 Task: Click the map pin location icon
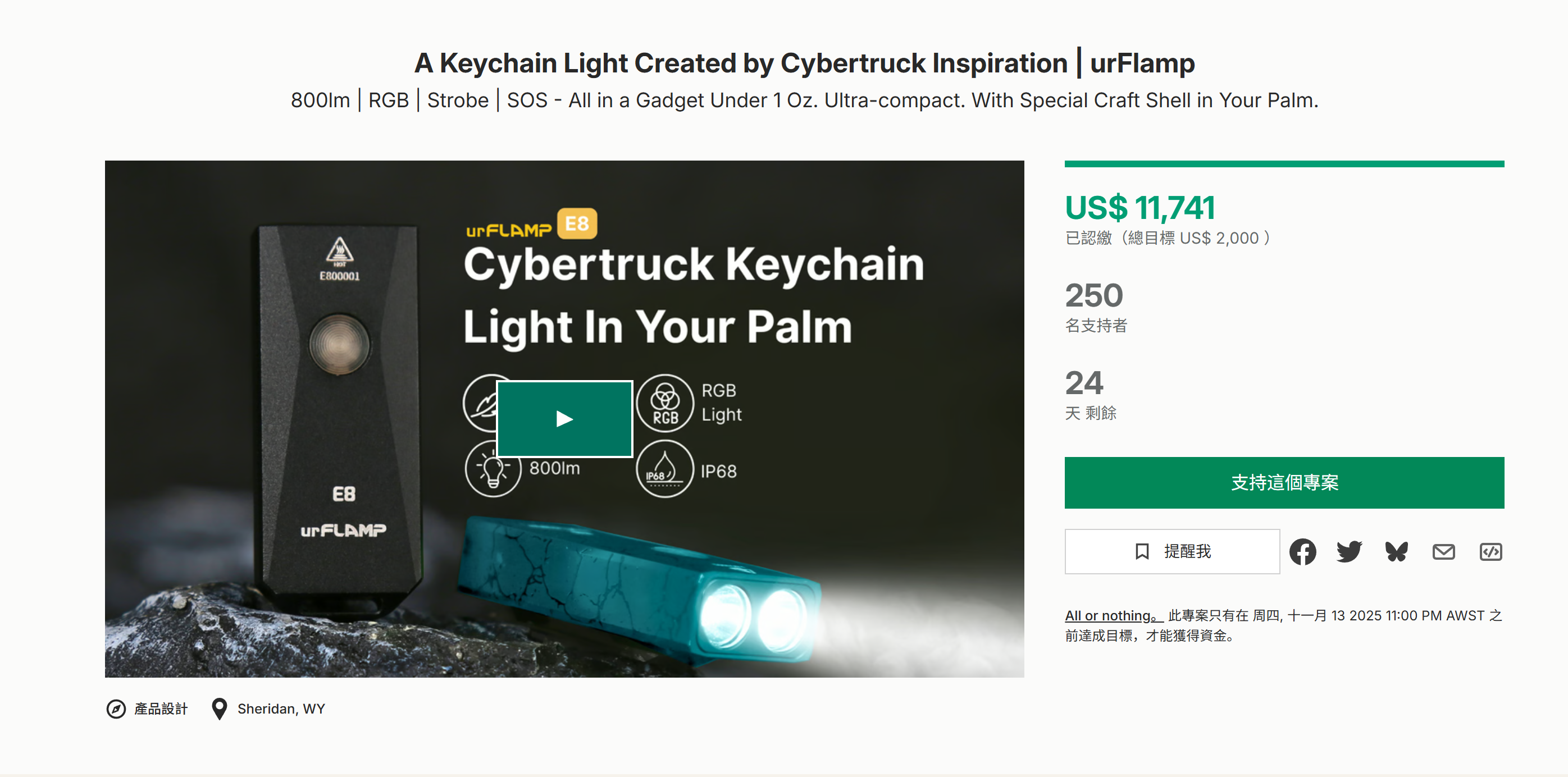(219, 709)
